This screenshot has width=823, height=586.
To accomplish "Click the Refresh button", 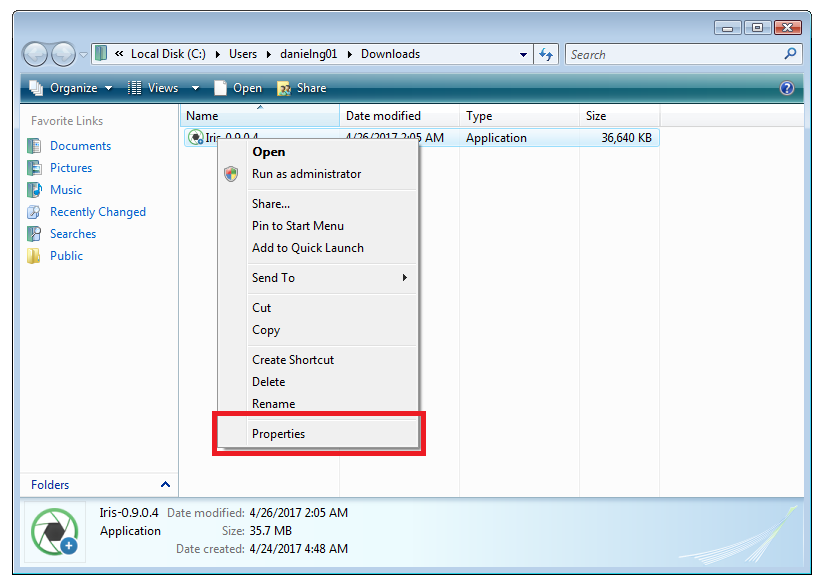I will (546, 54).
